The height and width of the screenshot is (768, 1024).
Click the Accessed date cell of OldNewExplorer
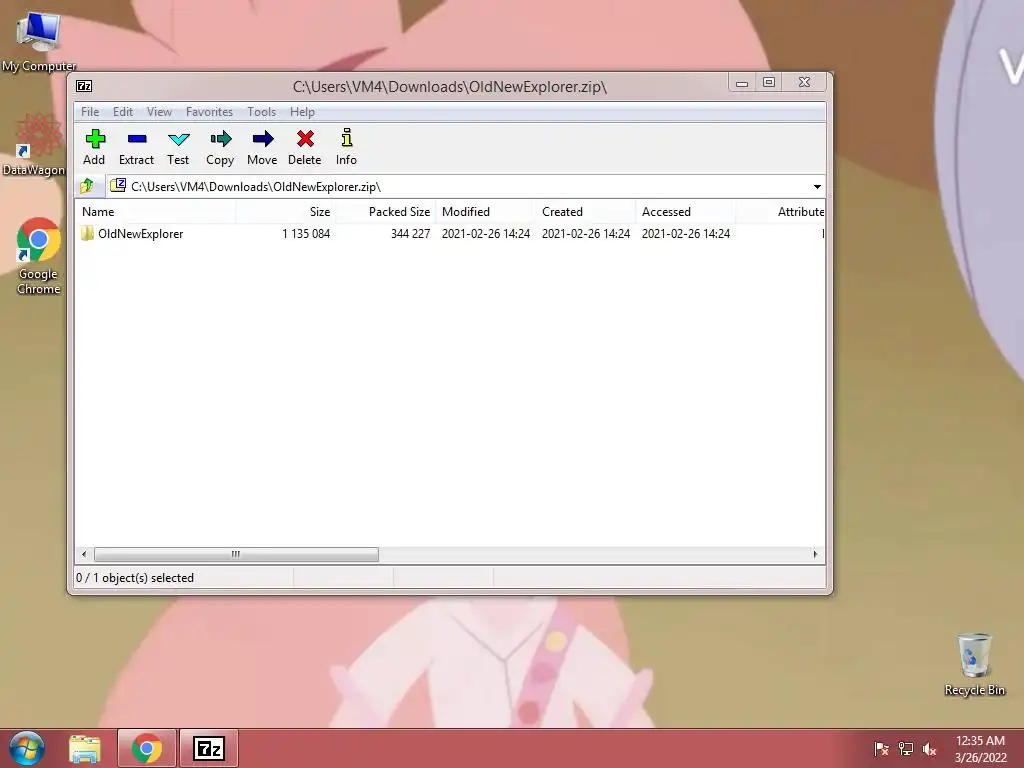tap(686, 234)
